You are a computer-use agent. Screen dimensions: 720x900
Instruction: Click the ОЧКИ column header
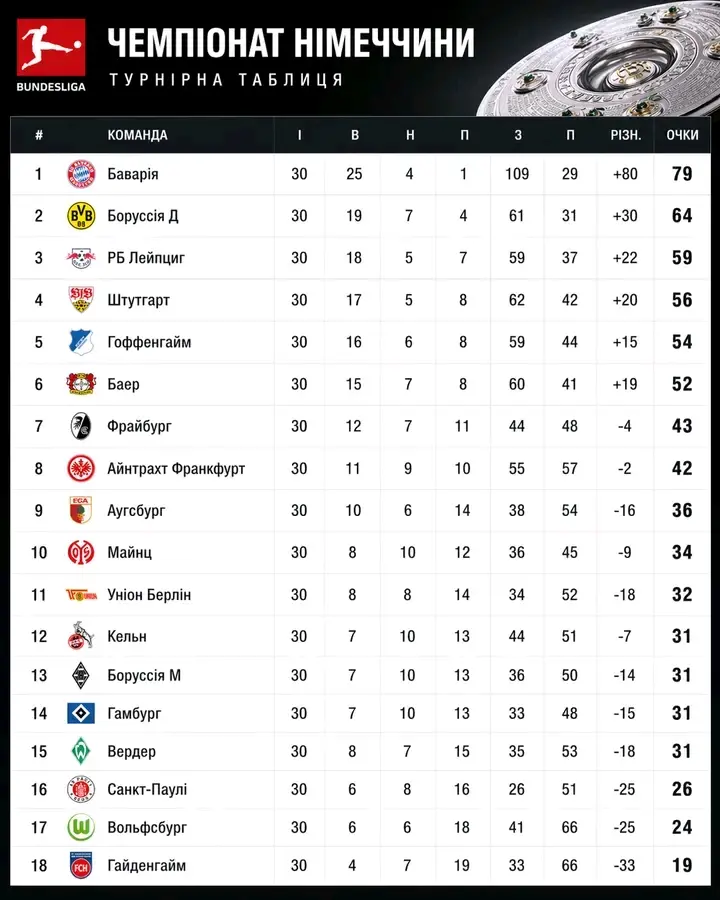[x=682, y=135]
